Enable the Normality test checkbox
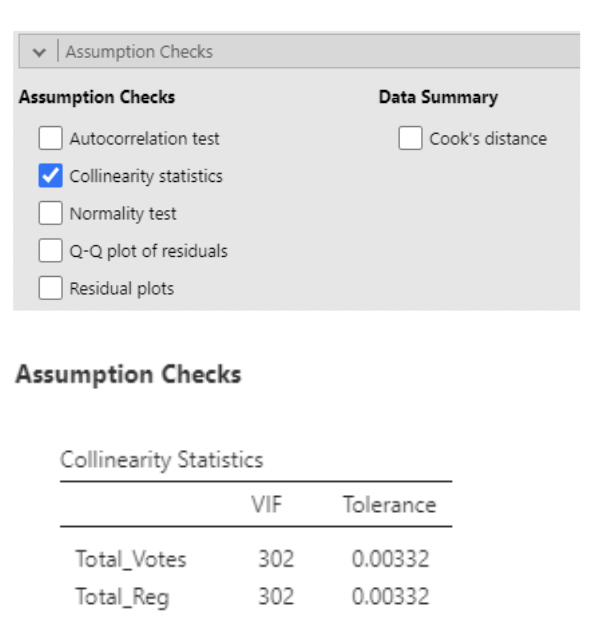 click(50, 213)
